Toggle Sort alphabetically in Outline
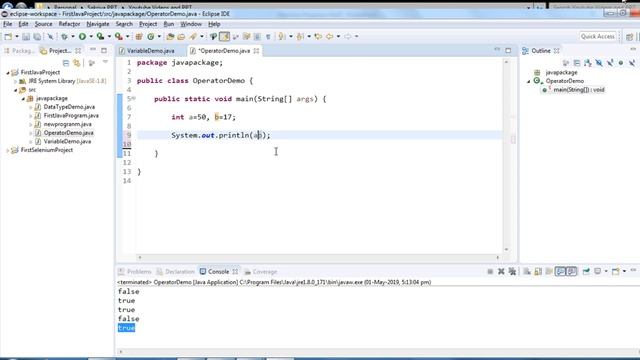This screenshot has height=360, width=640. (588, 63)
